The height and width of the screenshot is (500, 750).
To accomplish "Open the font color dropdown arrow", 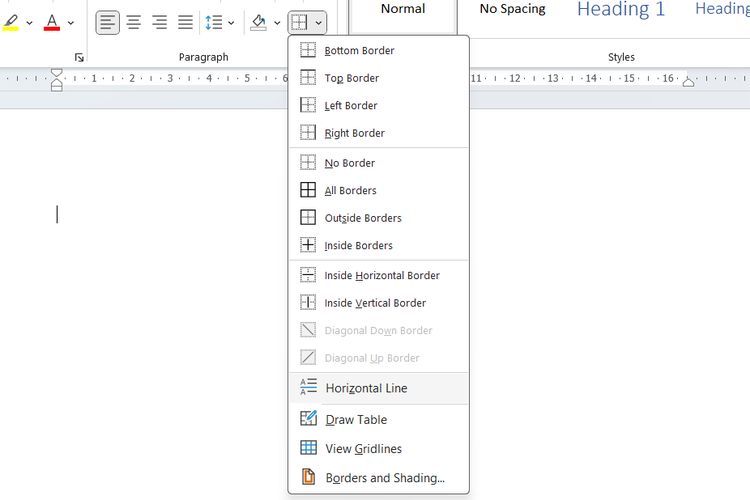I will coord(71,22).
